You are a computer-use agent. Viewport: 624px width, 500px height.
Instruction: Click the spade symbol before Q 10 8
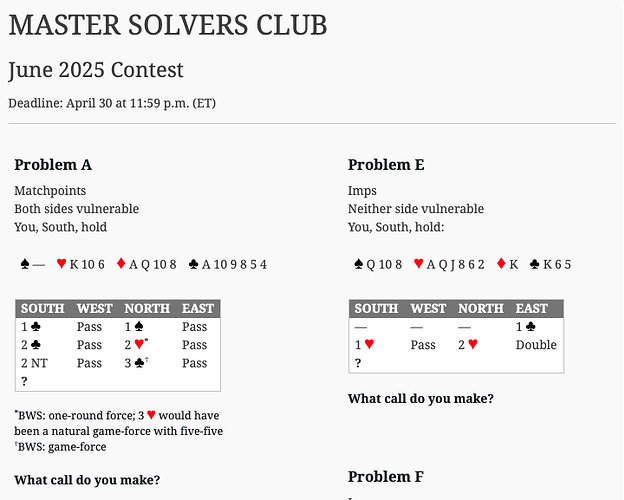[359, 265]
